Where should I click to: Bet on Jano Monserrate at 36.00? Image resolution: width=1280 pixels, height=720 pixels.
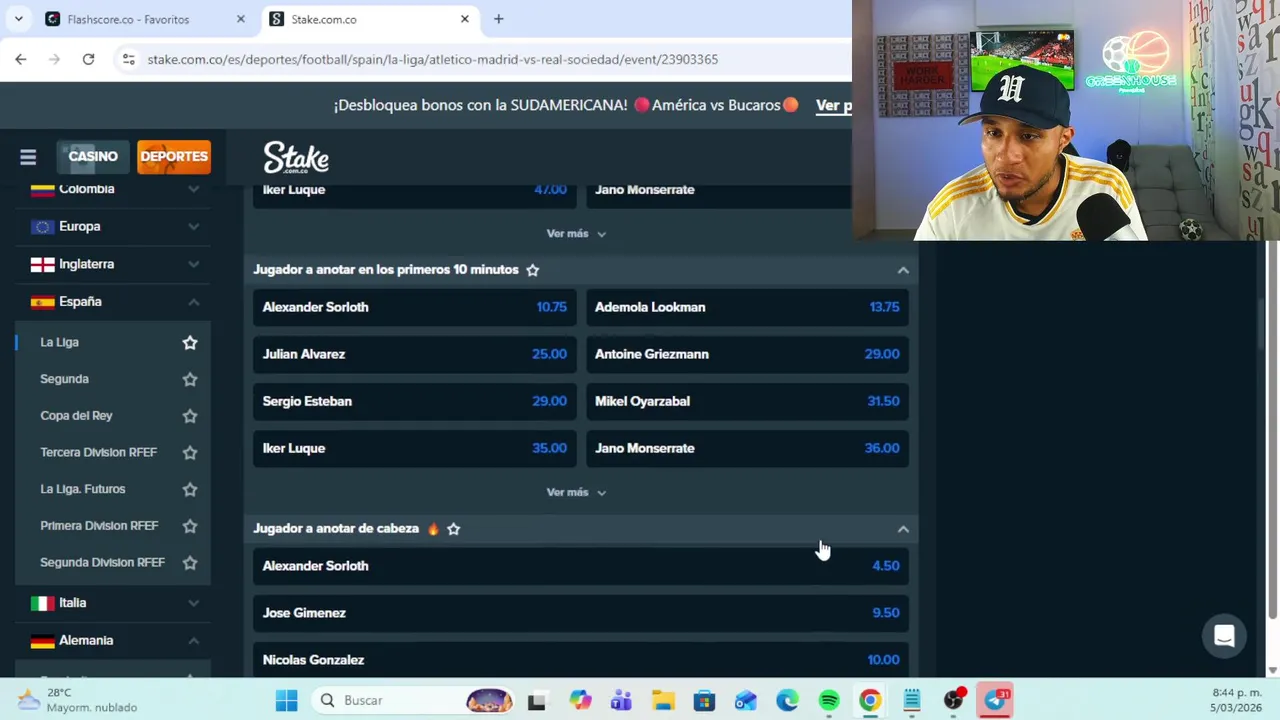coord(747,448)
